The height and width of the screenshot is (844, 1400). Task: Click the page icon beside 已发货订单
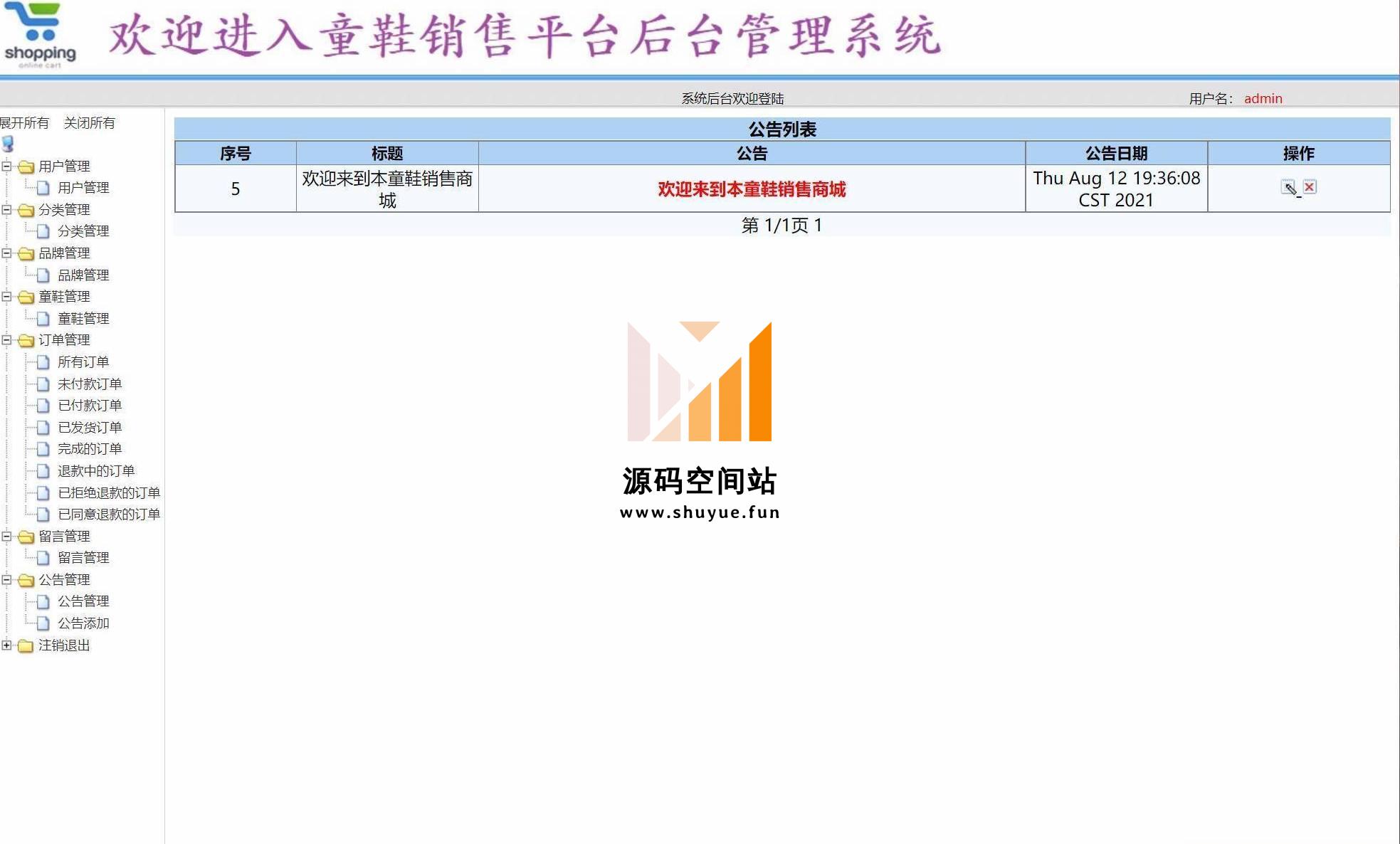pyautogui.click(x=43, y=428)
